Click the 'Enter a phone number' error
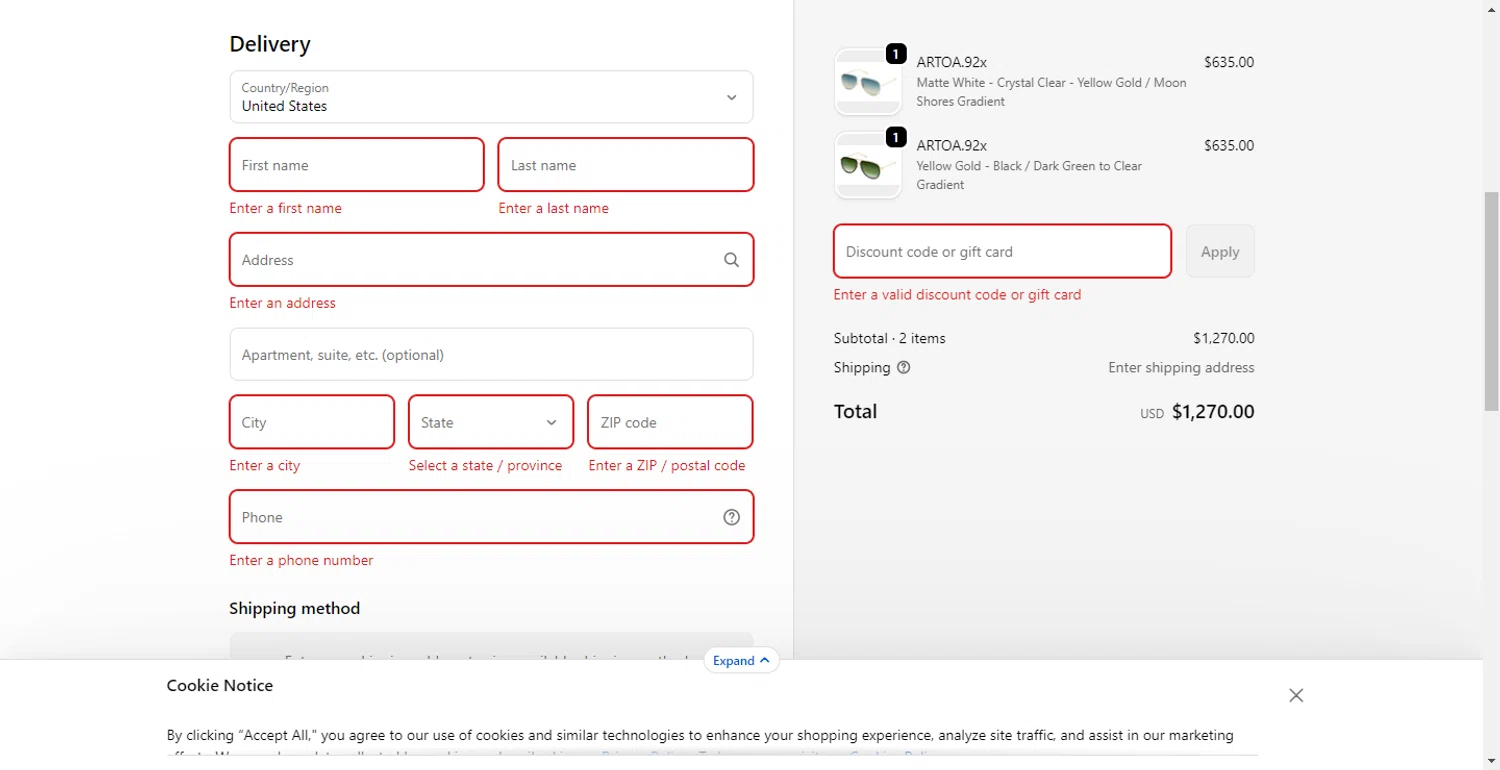Image resolution: width=1500 pixels, height=770 pixels. [301, 560]
